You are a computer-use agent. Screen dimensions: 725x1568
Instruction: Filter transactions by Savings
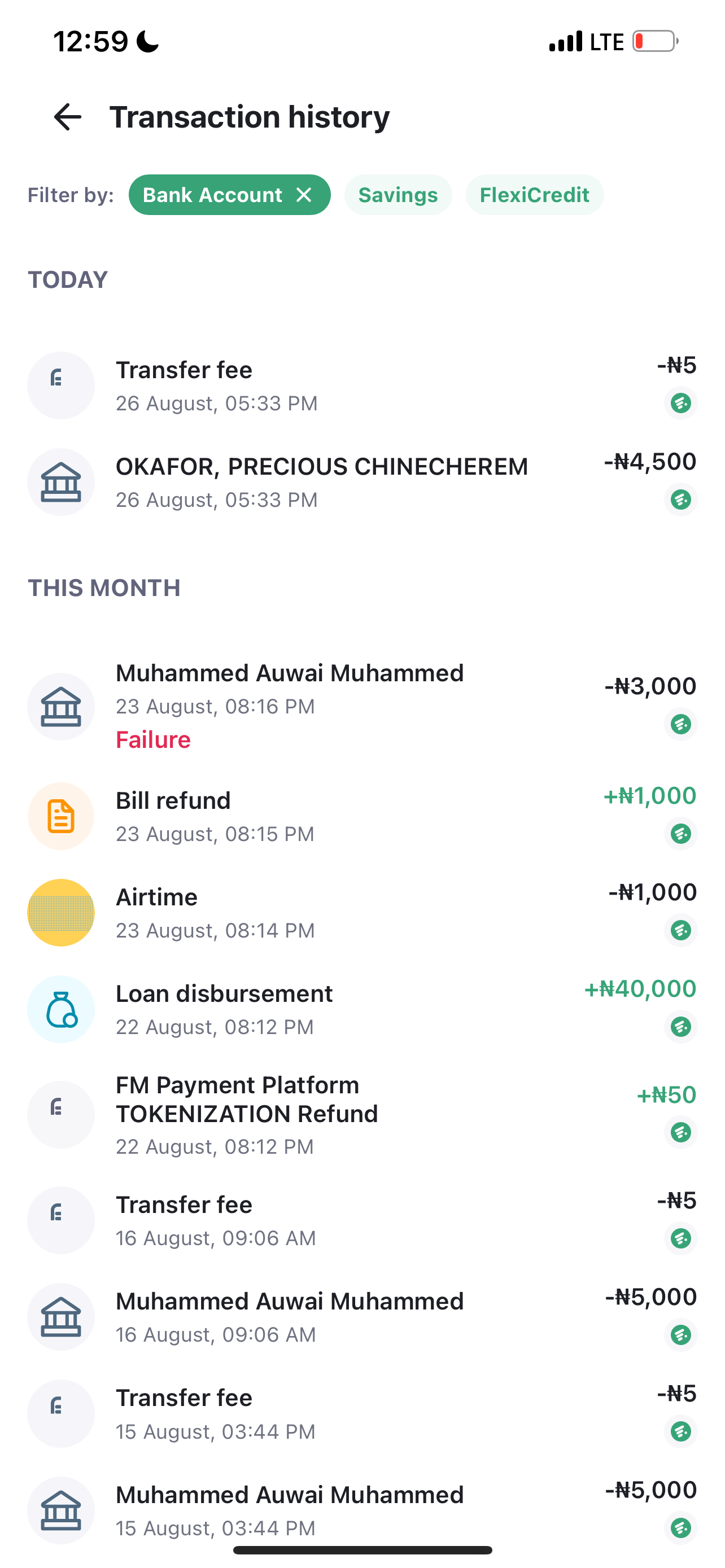[x=398, y=195]
